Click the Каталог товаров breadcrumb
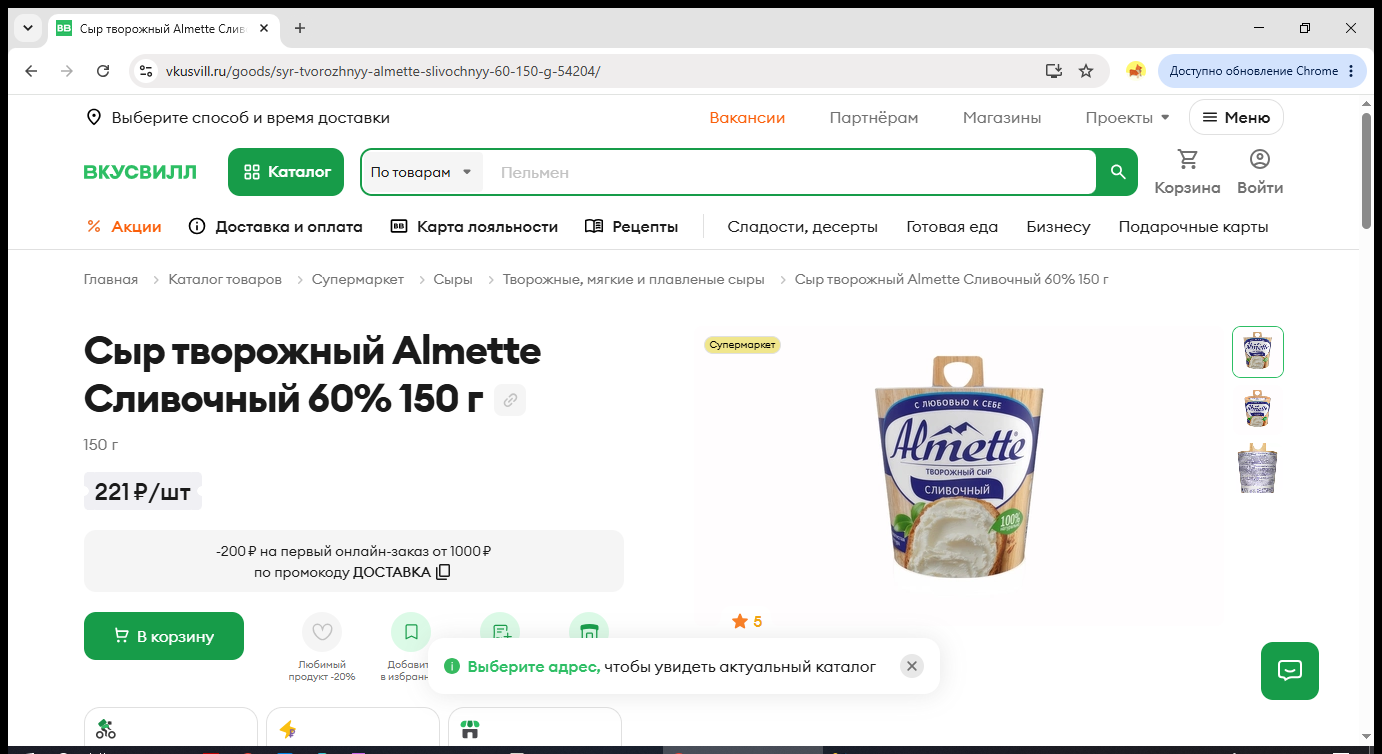This screenshot has width=1382, height=754. click(x=225, y=280)
